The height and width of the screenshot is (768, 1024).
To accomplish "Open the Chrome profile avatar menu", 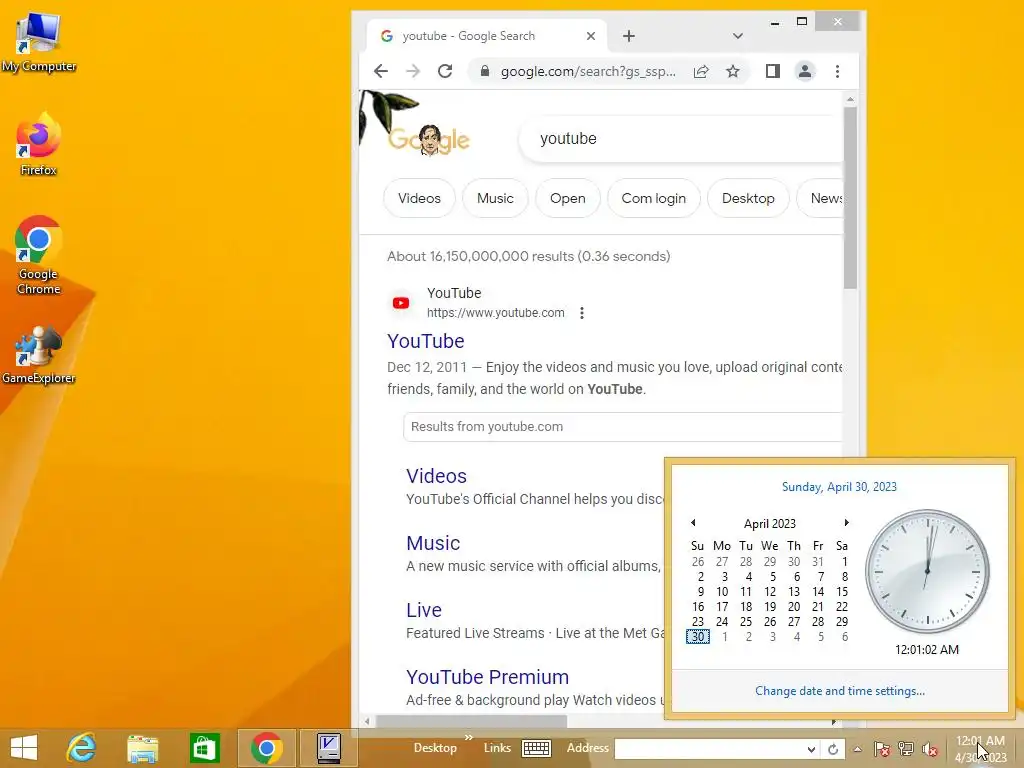I will click(x=805, y=71).
